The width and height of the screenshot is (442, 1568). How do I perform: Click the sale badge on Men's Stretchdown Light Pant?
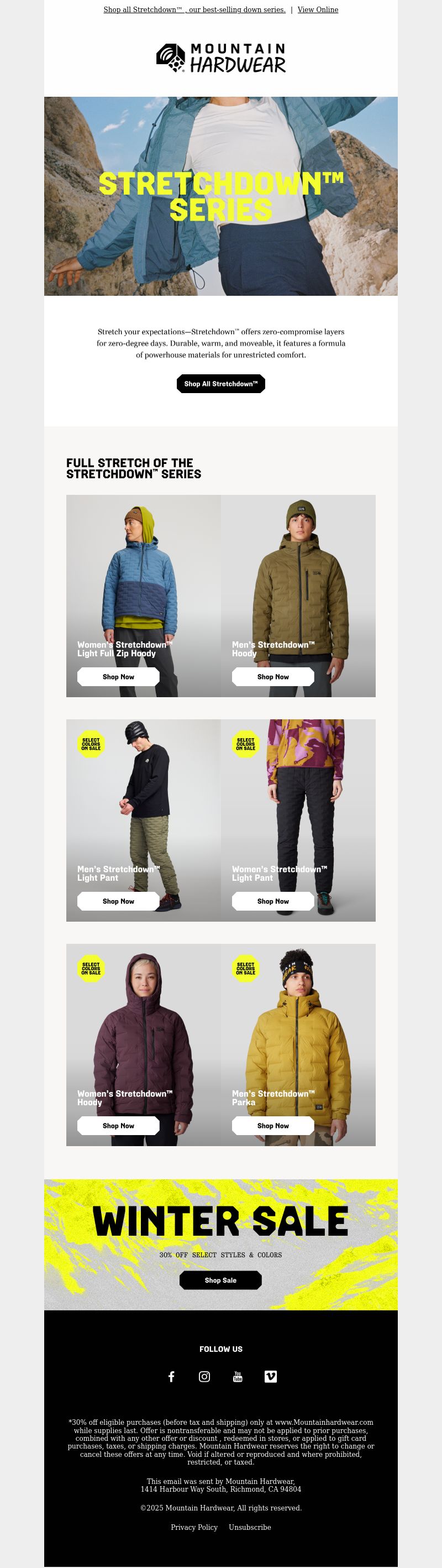[91, 744]
